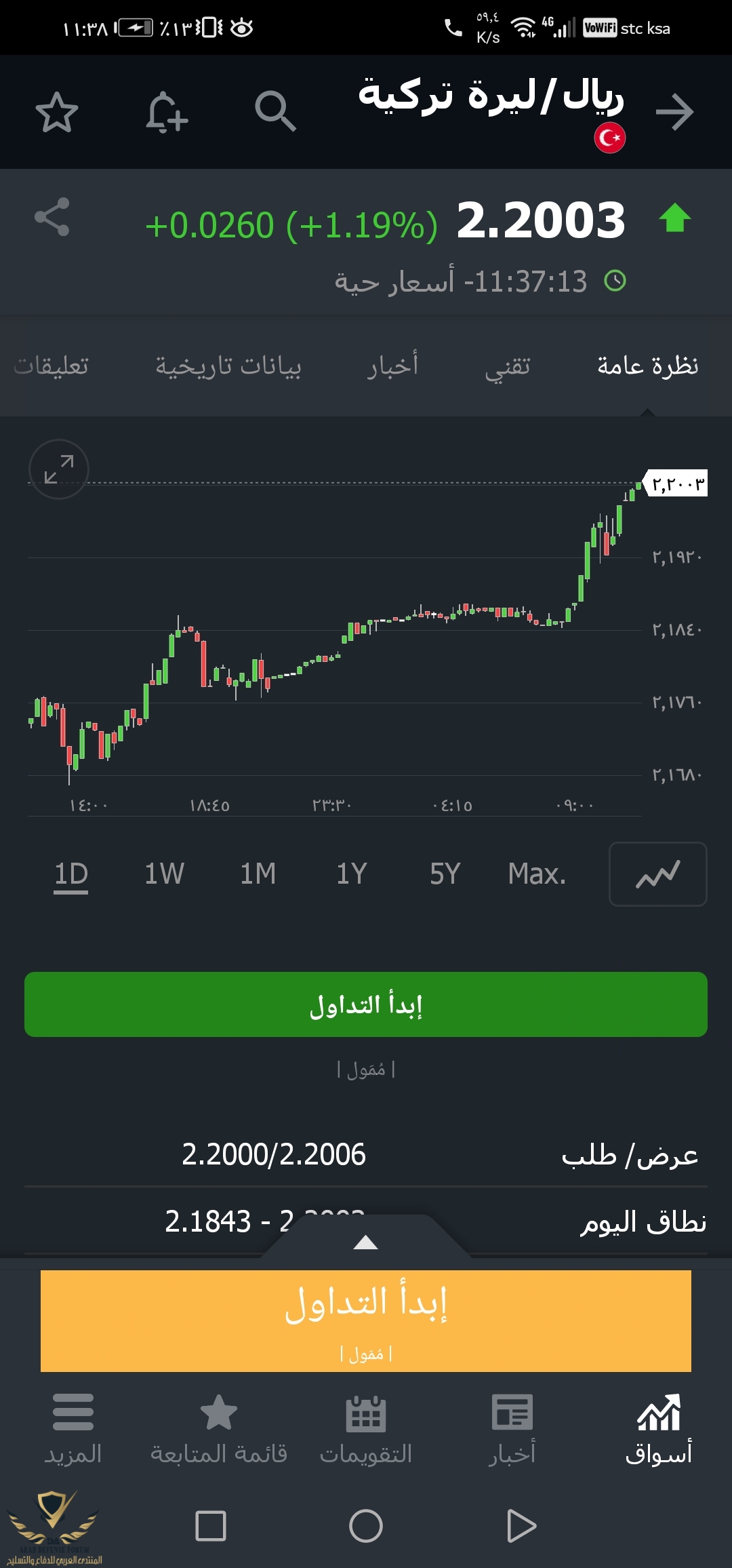Expand the bottom panel up arrow

pyautogui.click(x=366, y=1242)
